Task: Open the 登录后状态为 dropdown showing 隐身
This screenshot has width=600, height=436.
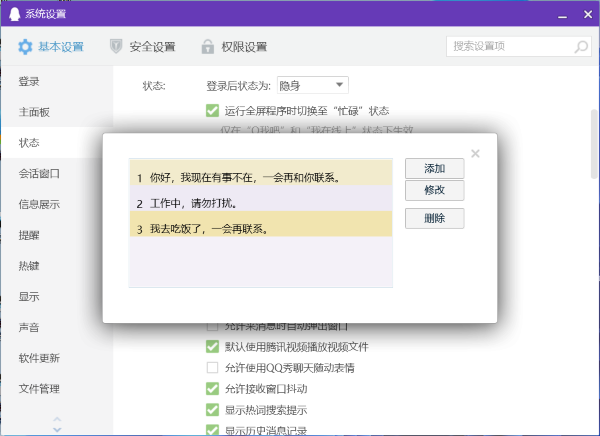Action: pos(311,85)
